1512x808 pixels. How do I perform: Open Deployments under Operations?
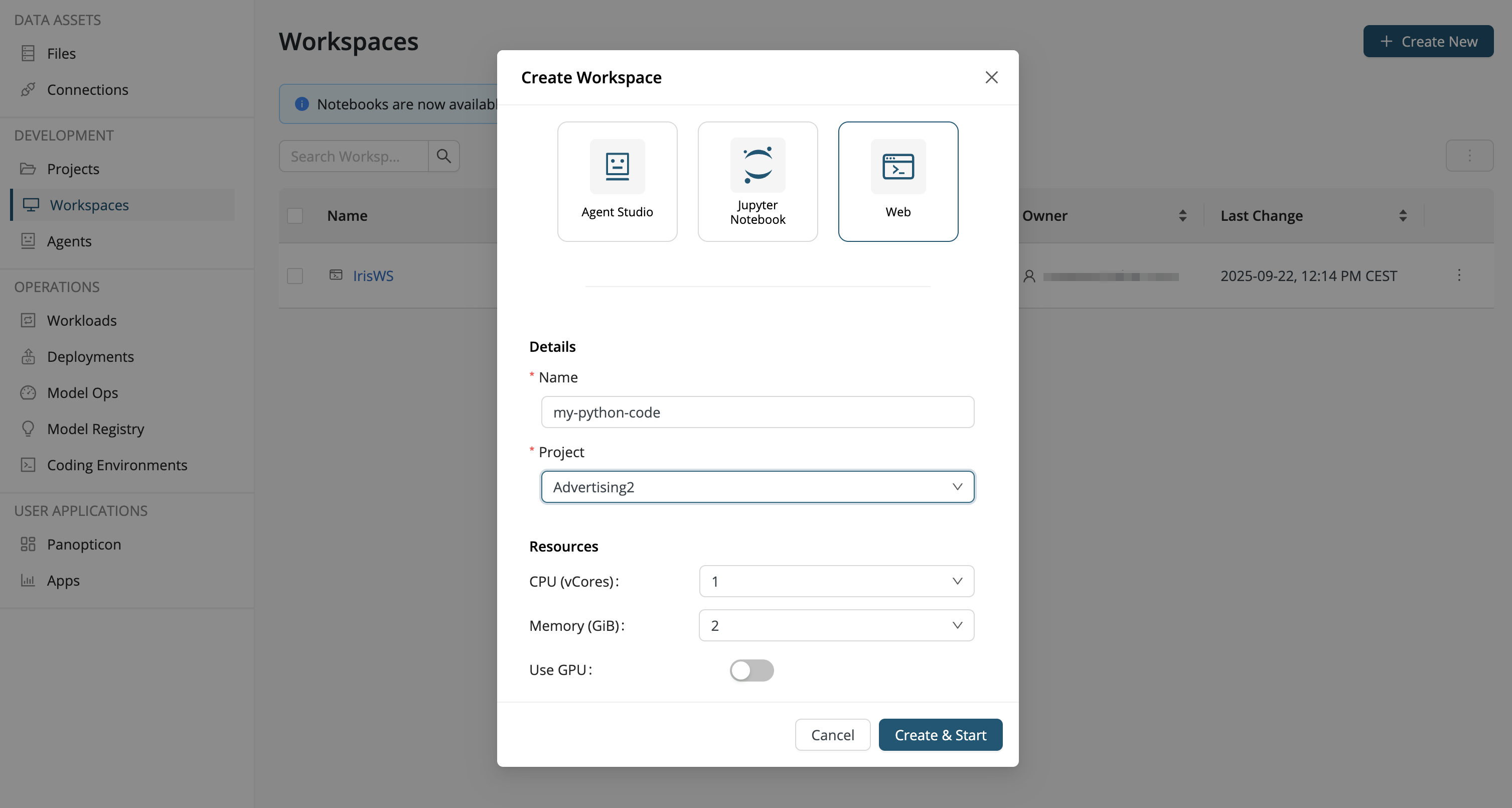pos(90,356)
